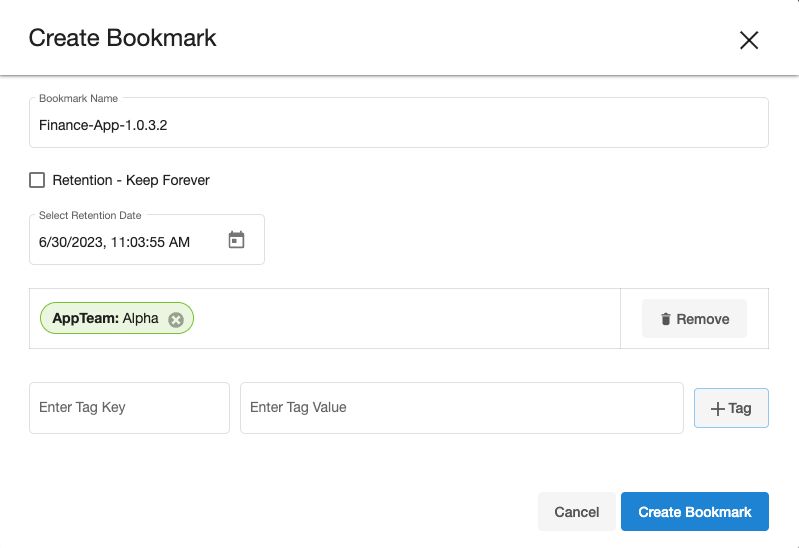Screen dimensions: 799x548
Task: Open the retention date calendar picker
Action: coord(236,240)
